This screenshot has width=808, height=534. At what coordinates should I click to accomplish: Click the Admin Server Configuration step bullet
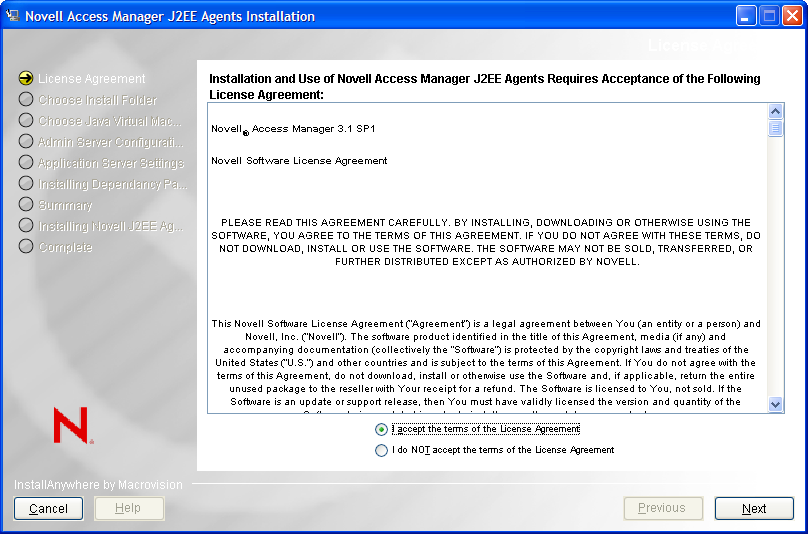26,141
